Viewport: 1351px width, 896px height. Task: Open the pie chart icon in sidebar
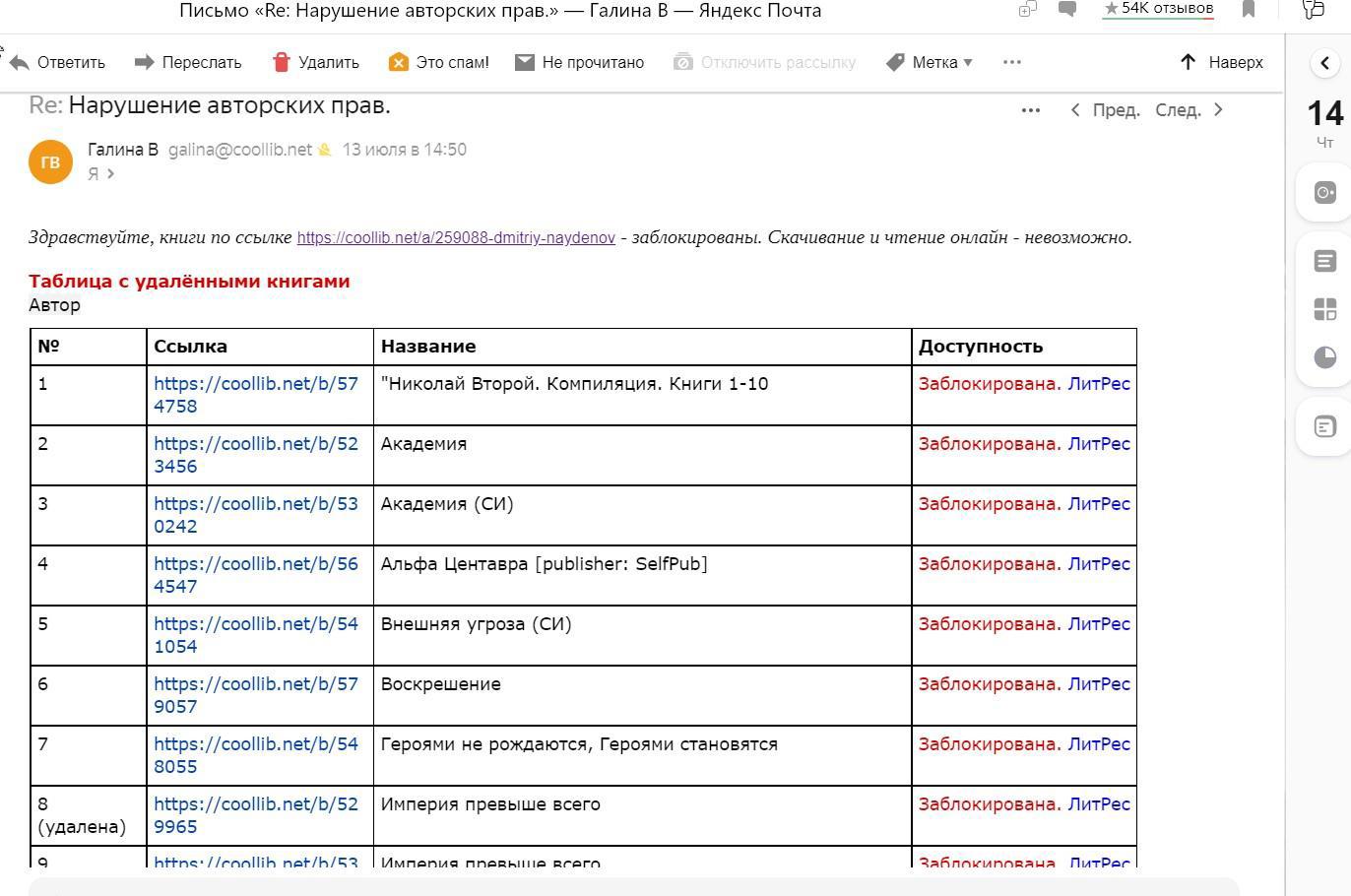[x=1324, y=357]
